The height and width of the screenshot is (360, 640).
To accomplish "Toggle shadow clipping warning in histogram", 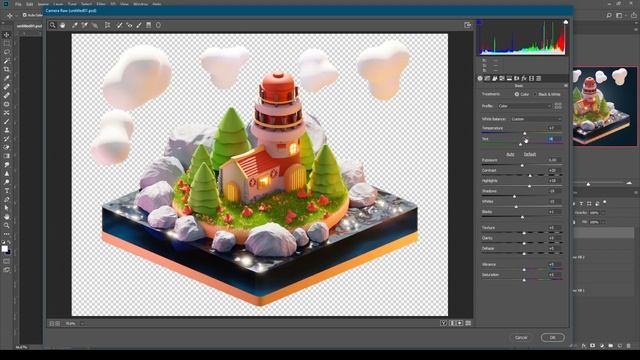I will click(479, 22).
